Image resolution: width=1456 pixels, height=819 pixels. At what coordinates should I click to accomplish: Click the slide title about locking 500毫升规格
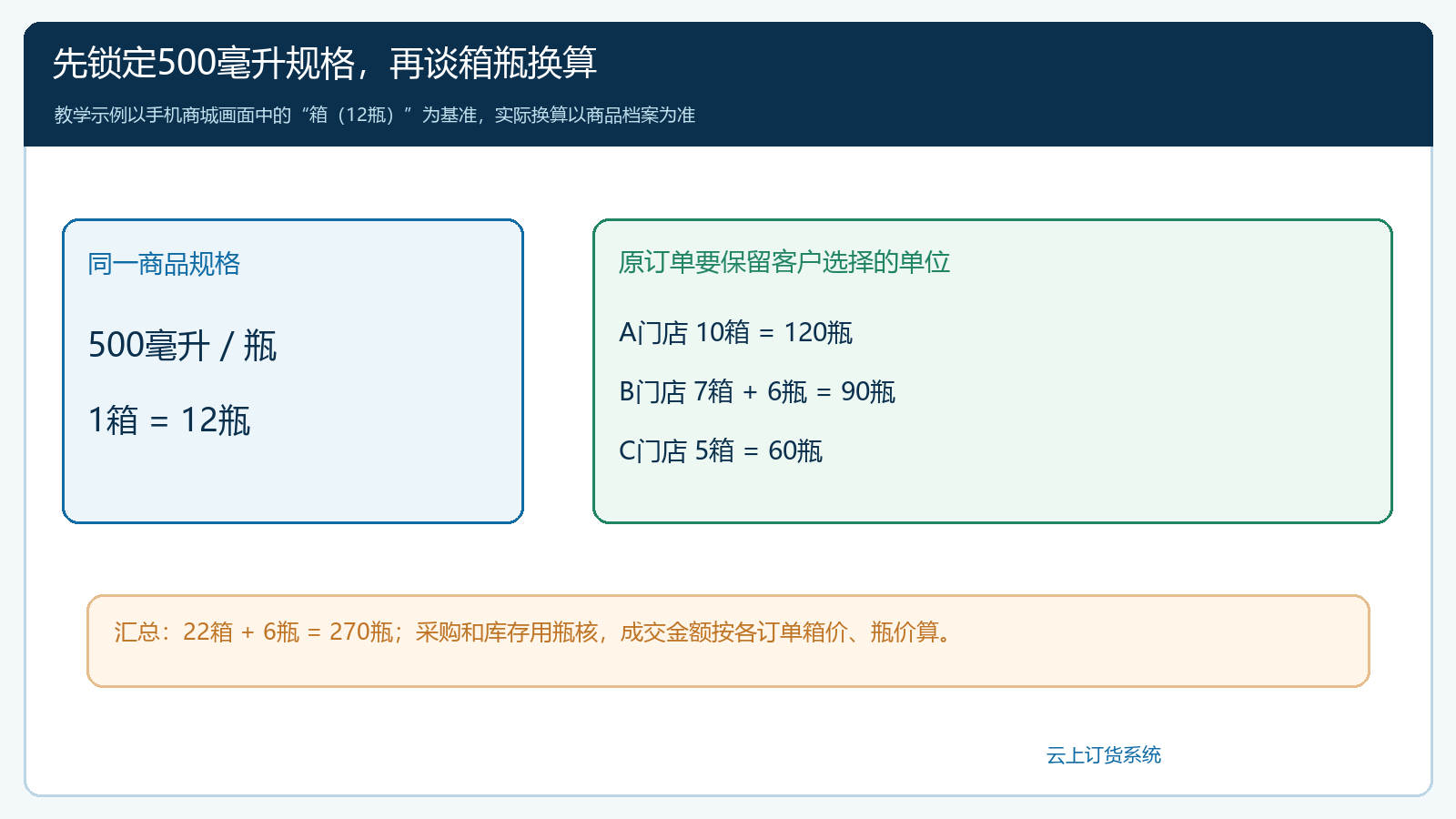tap(325, 64)
